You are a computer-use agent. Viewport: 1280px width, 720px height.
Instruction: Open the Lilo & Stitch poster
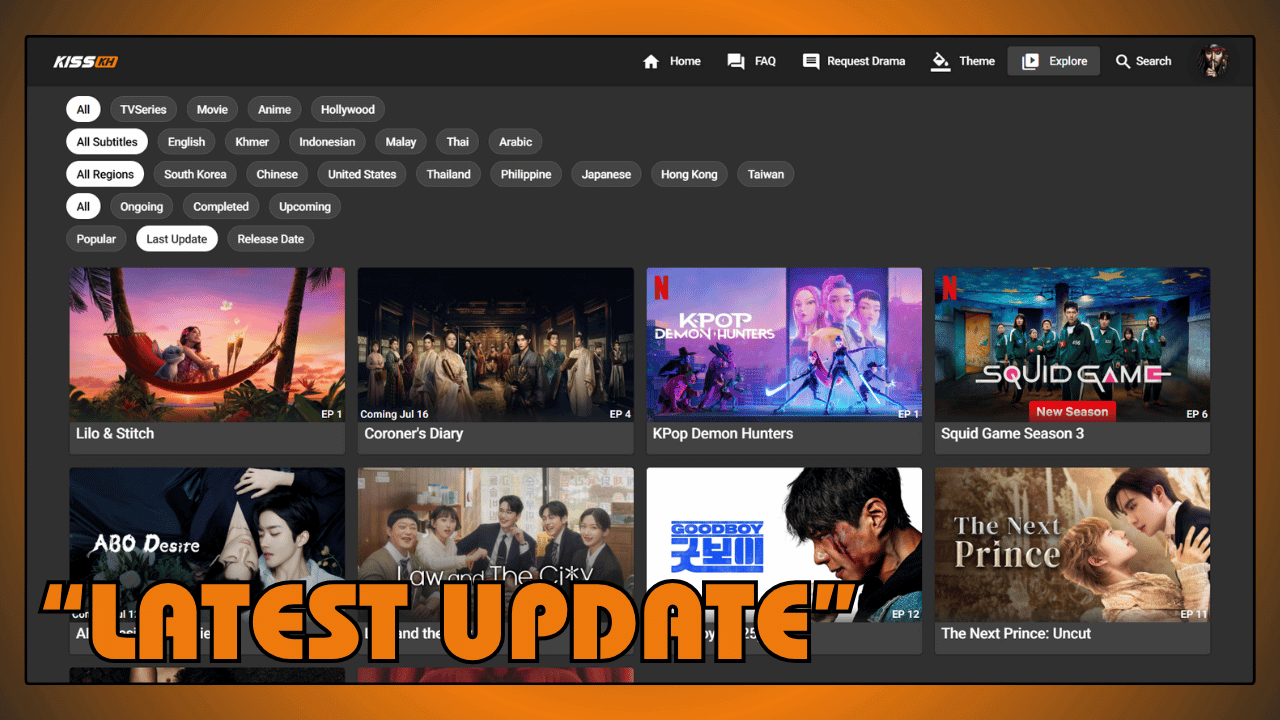(x=207, y=344)
